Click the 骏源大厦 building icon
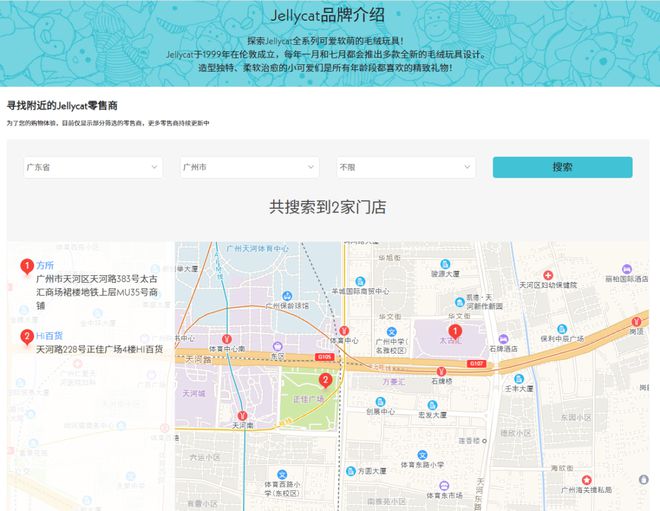 [x=445, y=264]
